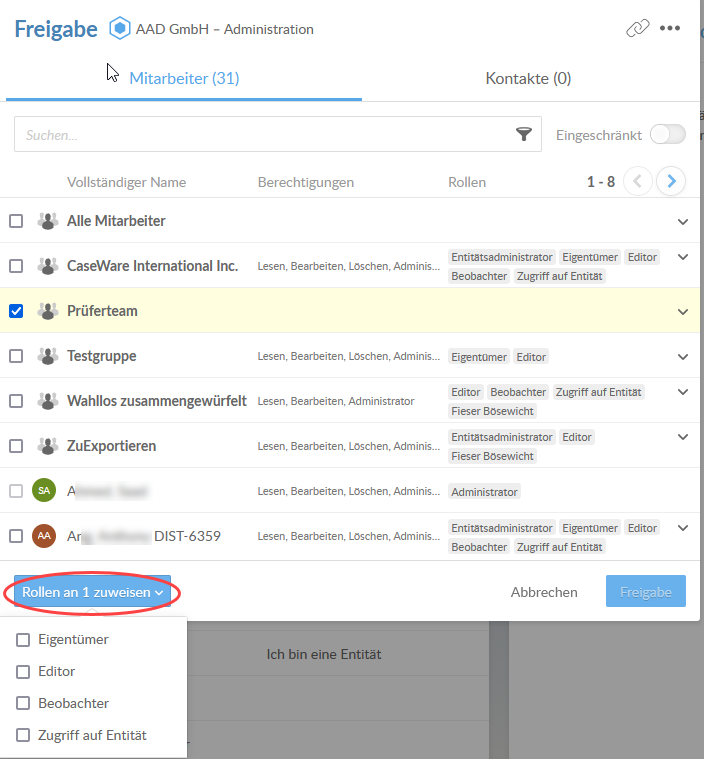Expand the Wahllos zusammengewürfelt row chevron

pyautogui.click(x=683, y=392)
